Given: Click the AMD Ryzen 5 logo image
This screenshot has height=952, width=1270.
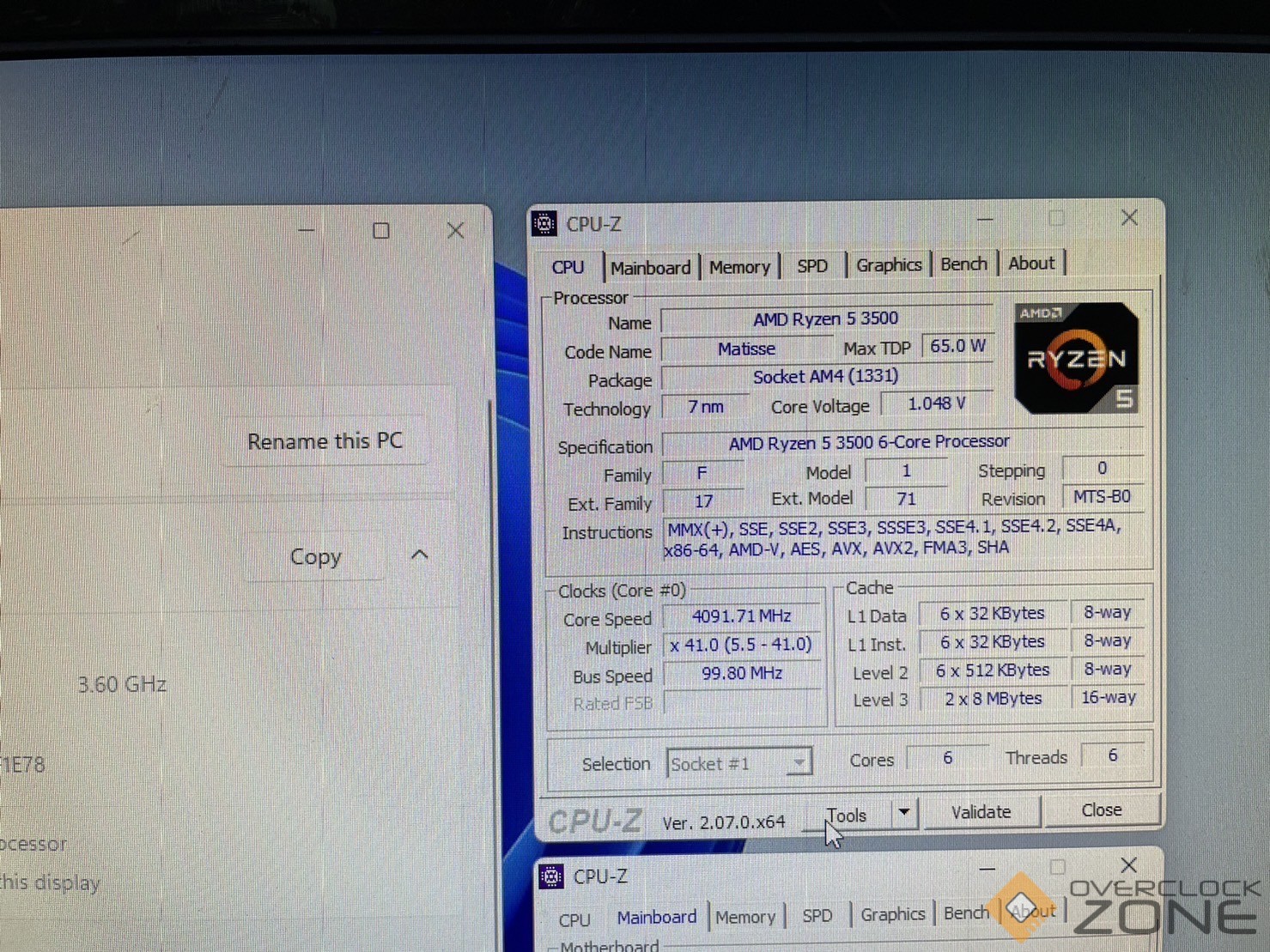Looking at the screenshot, I should (1077, 358).
